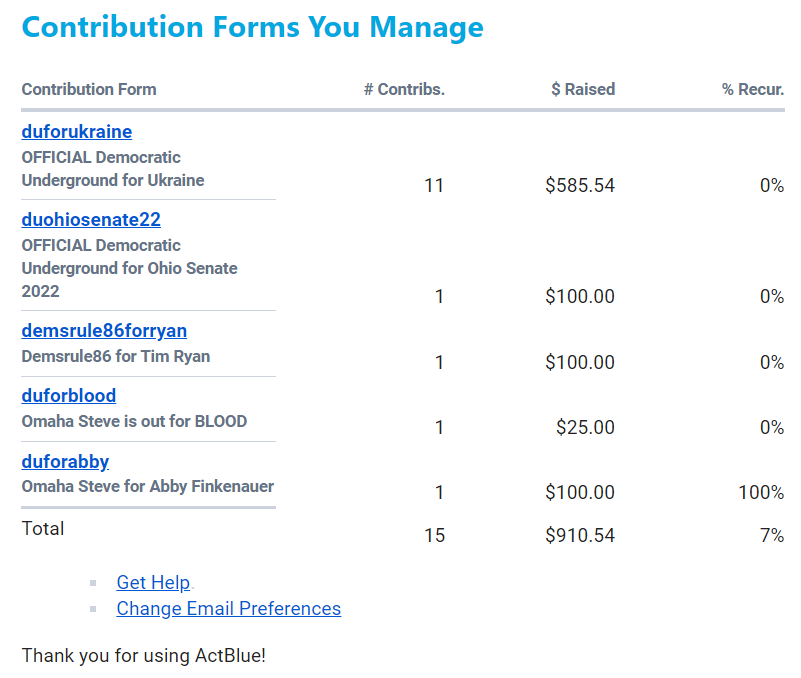801x678 pixels.
Task: Click the % Recur. column header
Action: pos(752,89)
